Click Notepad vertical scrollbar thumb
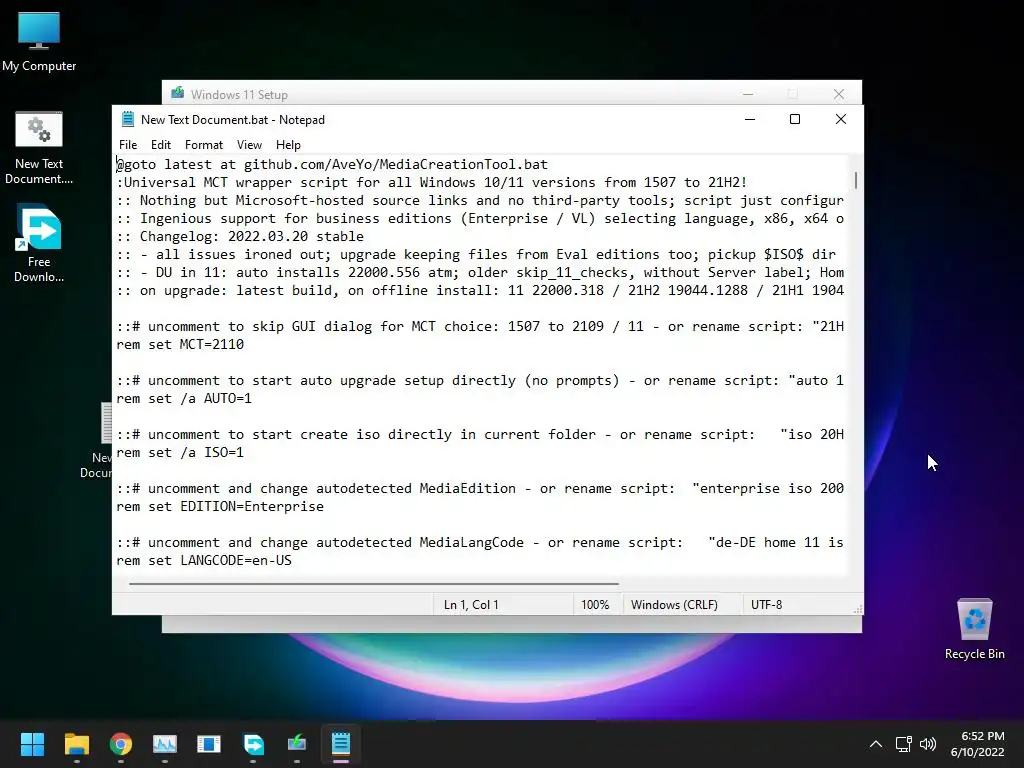 pyautogui.click(x=856, y=180)
